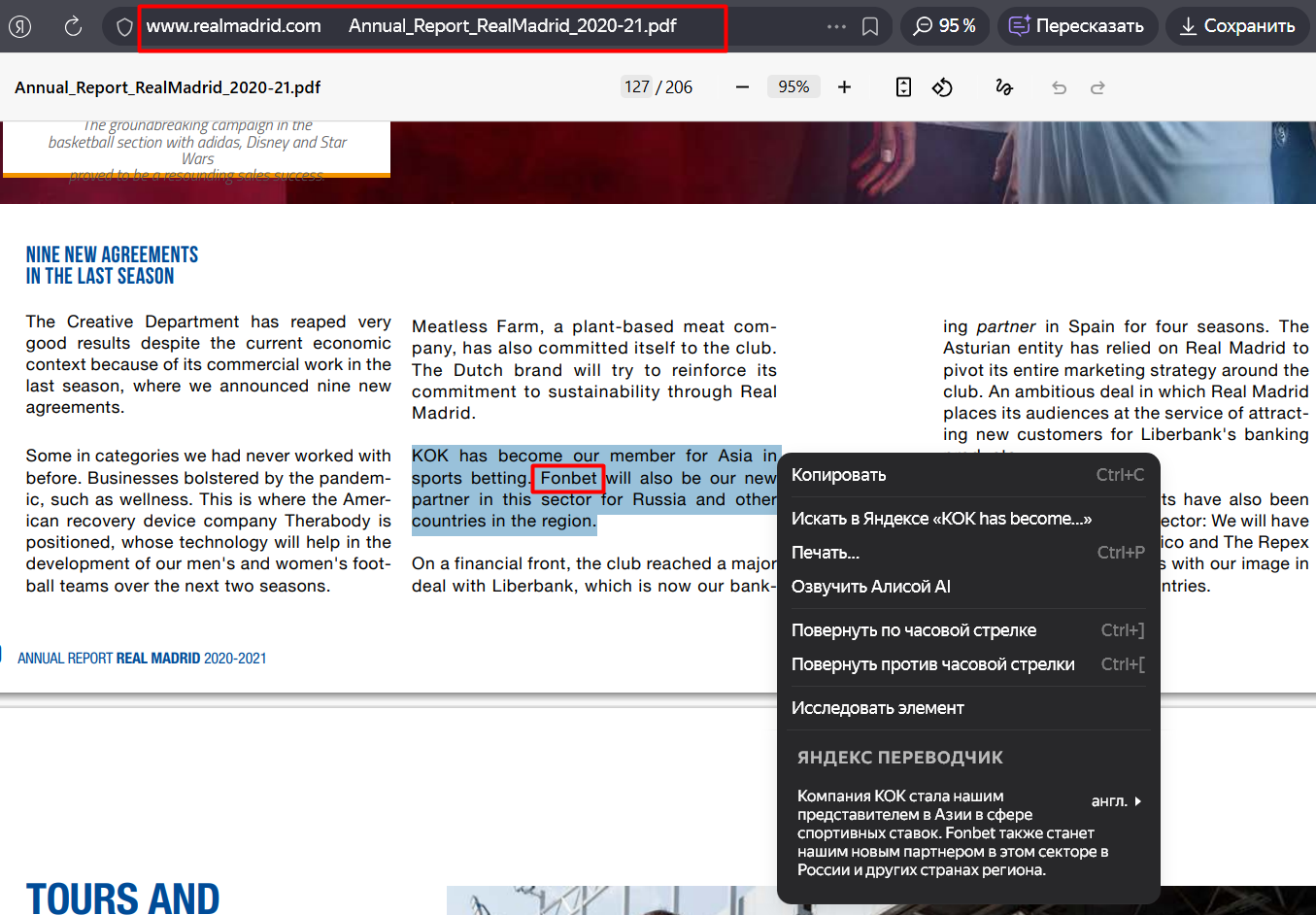Click the 95% zoom value in PDF toolbar
The image size is (1316, 915).
[x=793, y=87]
